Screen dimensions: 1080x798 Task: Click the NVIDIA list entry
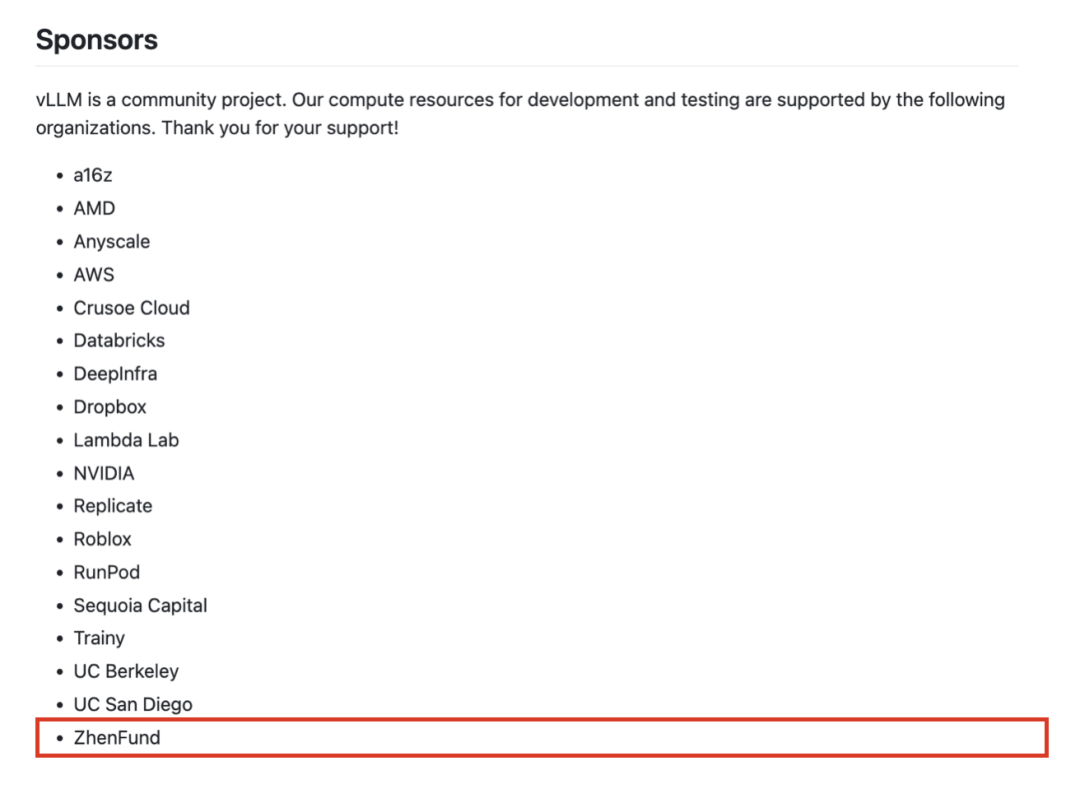tap(104, 474)
